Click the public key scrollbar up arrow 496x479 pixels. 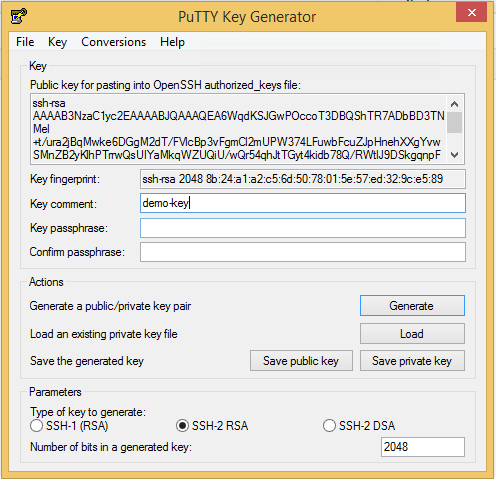[454, 104]
